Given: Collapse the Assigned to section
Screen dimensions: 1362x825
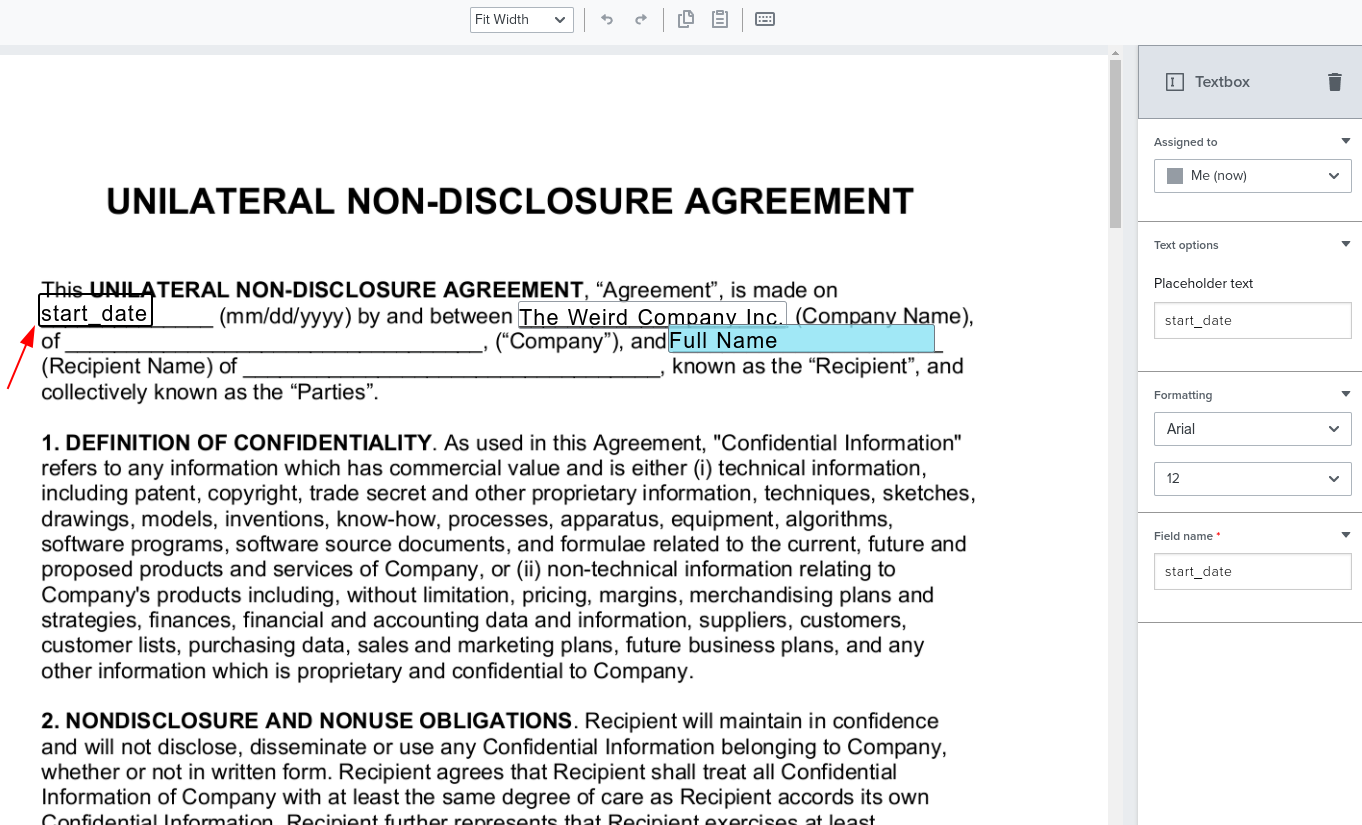Looking at the screenshot, I should (1346, 141).
